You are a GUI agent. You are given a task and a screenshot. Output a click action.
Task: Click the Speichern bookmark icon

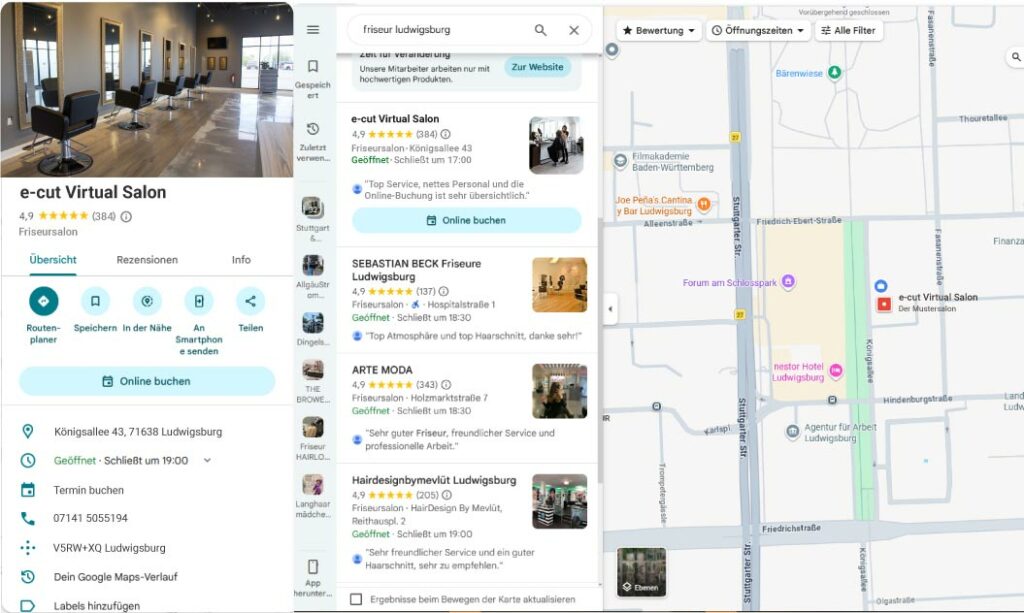[95, 301]
